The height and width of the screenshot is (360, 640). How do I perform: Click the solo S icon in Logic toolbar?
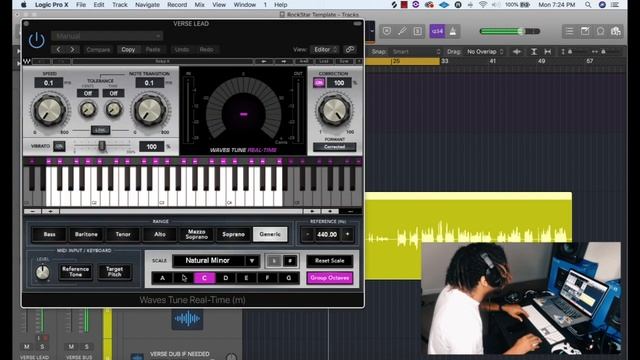tap(418, 31)
